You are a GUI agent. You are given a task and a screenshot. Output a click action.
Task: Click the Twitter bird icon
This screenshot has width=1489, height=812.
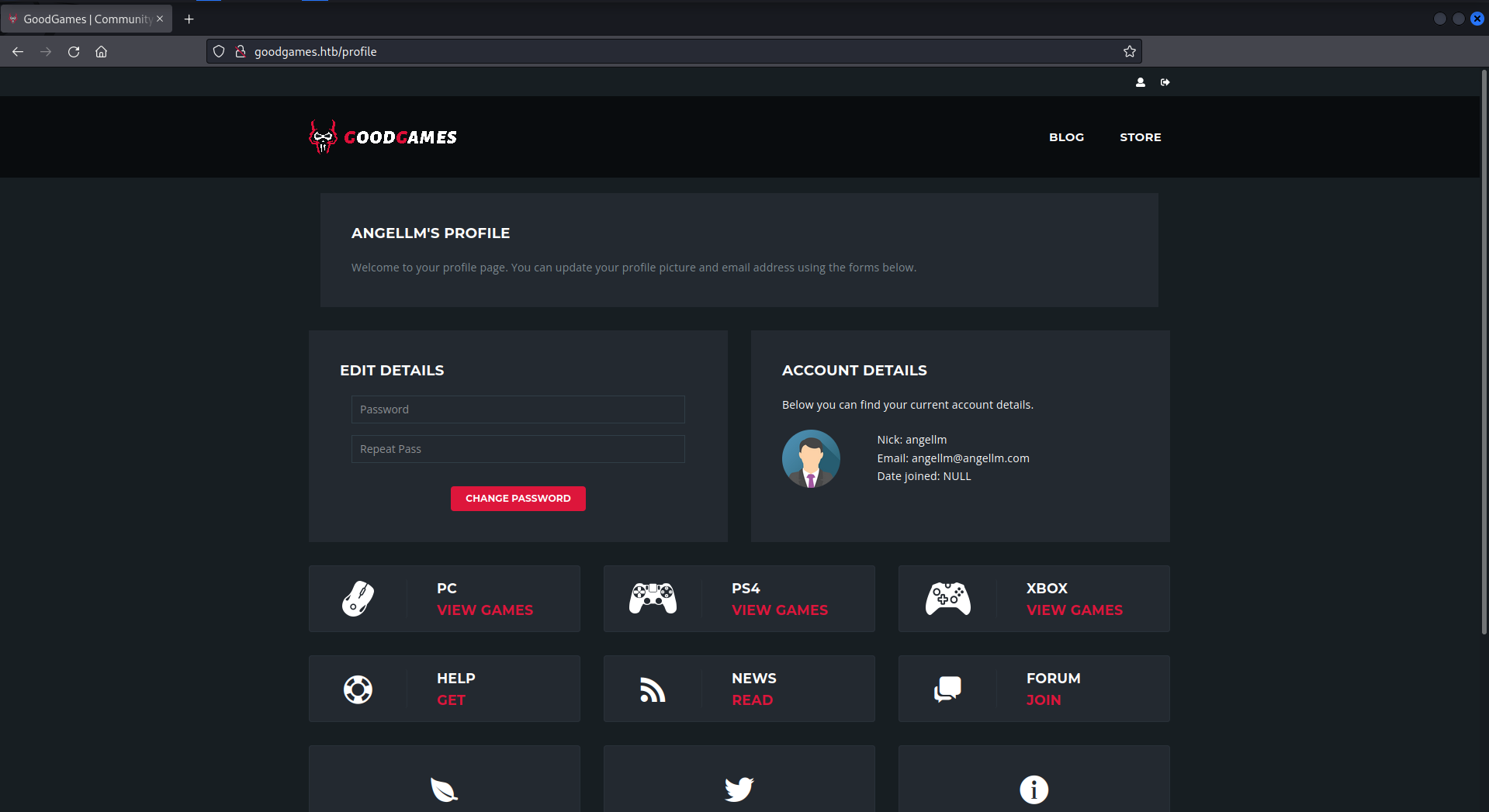(x=739, y=789)
